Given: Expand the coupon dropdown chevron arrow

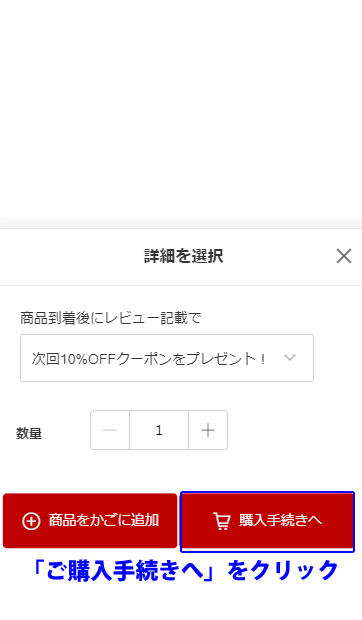Looking at the screenshot, I should pos(290,358).
